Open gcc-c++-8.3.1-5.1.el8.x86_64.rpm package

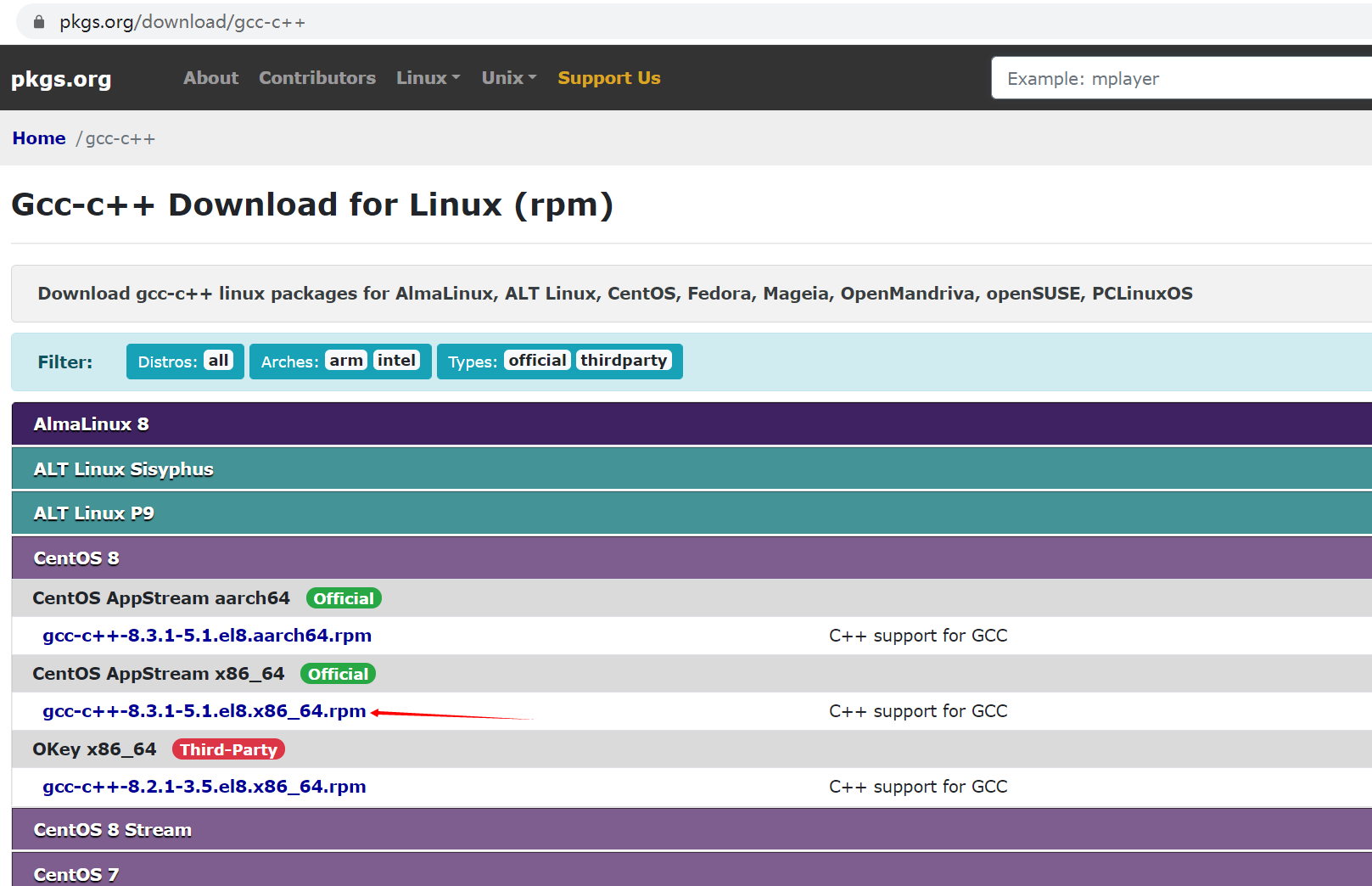coord(204,711)
